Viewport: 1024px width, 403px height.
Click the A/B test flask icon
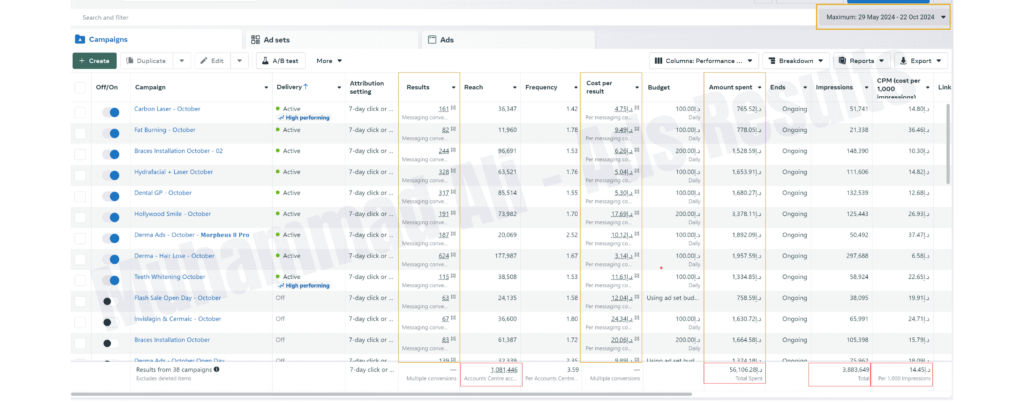pos(265,61)
